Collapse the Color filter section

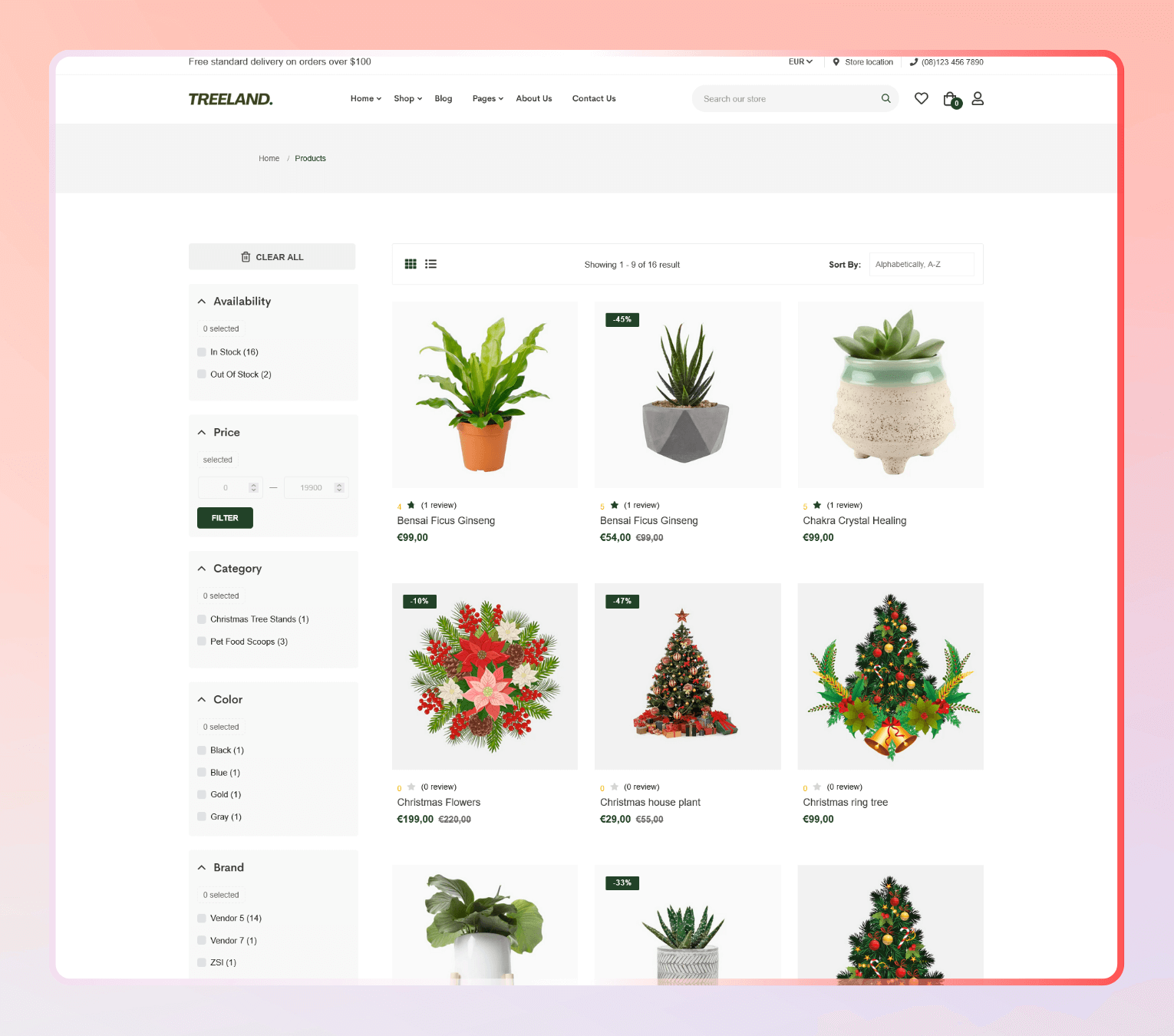(202, 700)
